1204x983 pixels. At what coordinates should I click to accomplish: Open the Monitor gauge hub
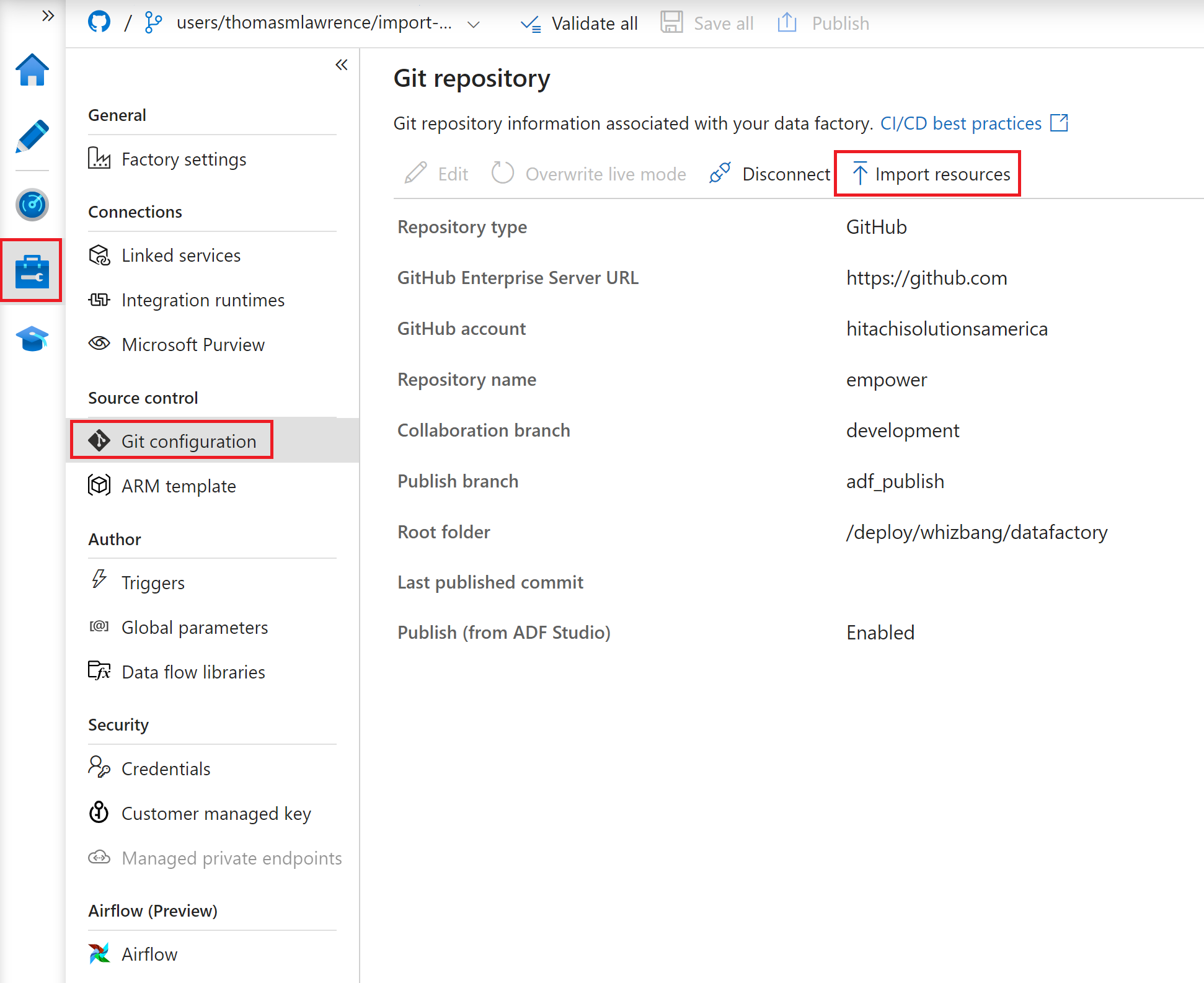point(32,205)
